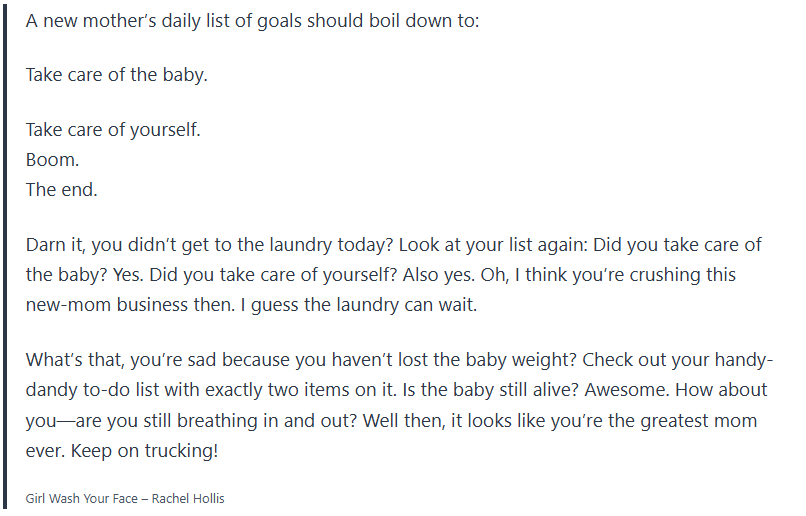The image size is (806, 516).
Task: Click the citation "Girl Wash Your Face – Rachel Hollis"
Action: coord(125,498)
